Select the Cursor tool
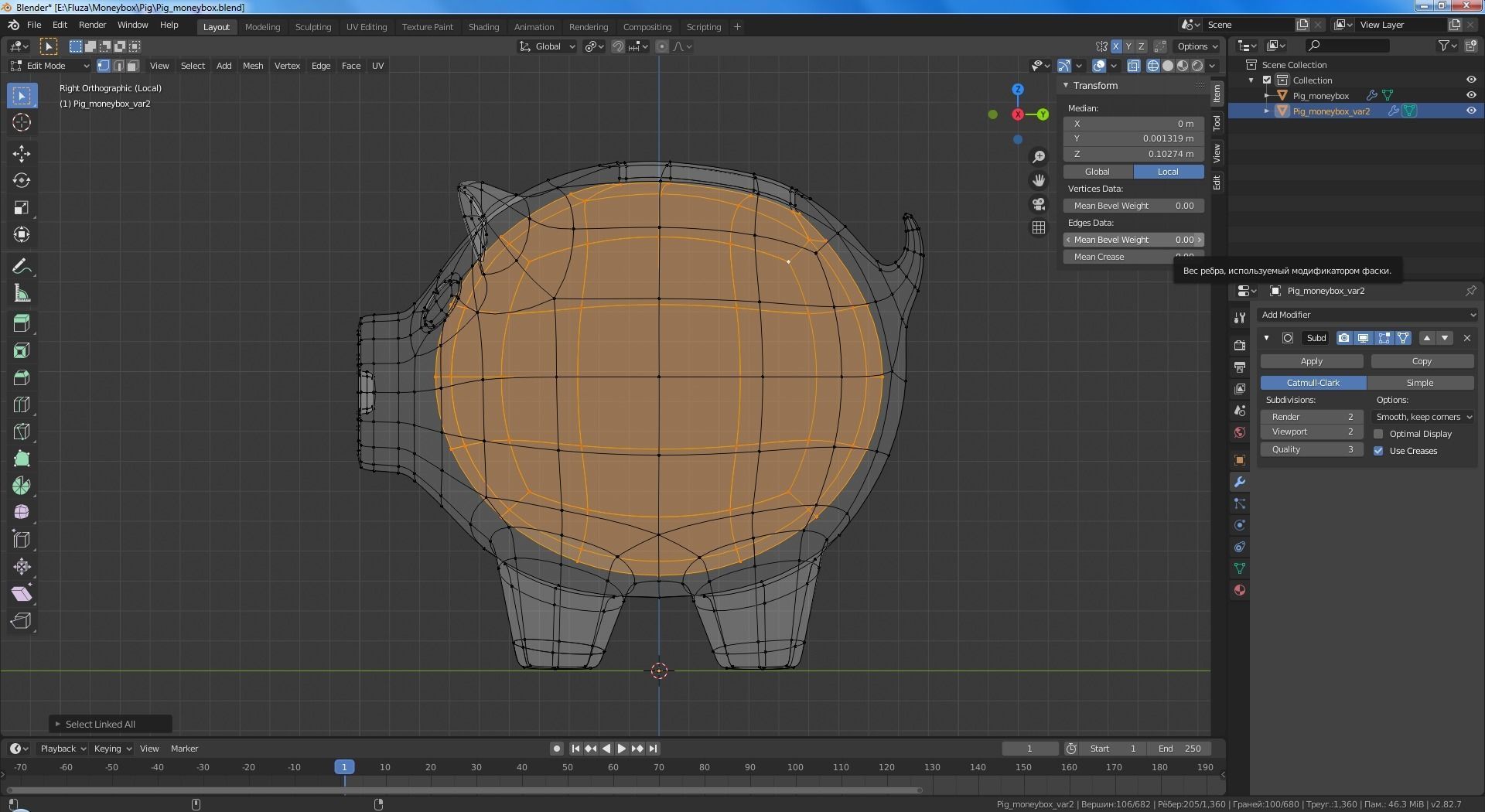The width and height of the screenshot is (1485, 812). tap(22, 122)
